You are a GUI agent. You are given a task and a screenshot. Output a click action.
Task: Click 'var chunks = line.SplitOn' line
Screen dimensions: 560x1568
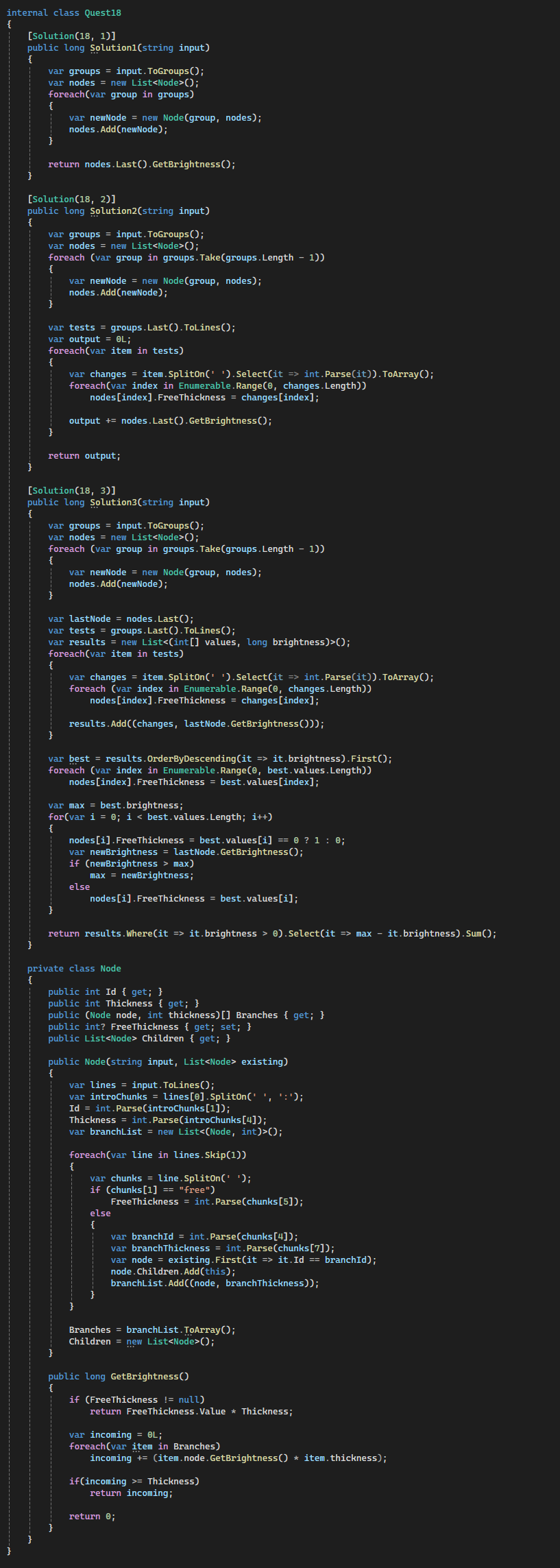(x=171, y=1178)
